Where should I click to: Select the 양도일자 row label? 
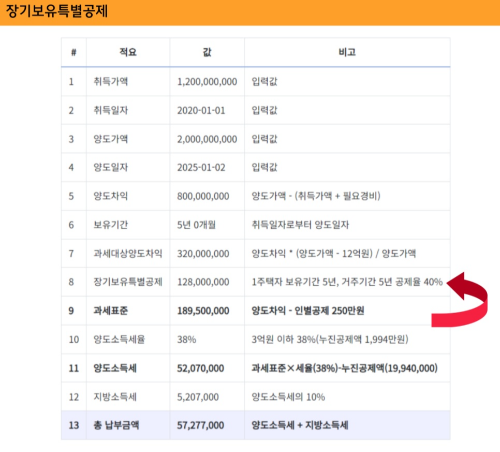pos(111,167)
